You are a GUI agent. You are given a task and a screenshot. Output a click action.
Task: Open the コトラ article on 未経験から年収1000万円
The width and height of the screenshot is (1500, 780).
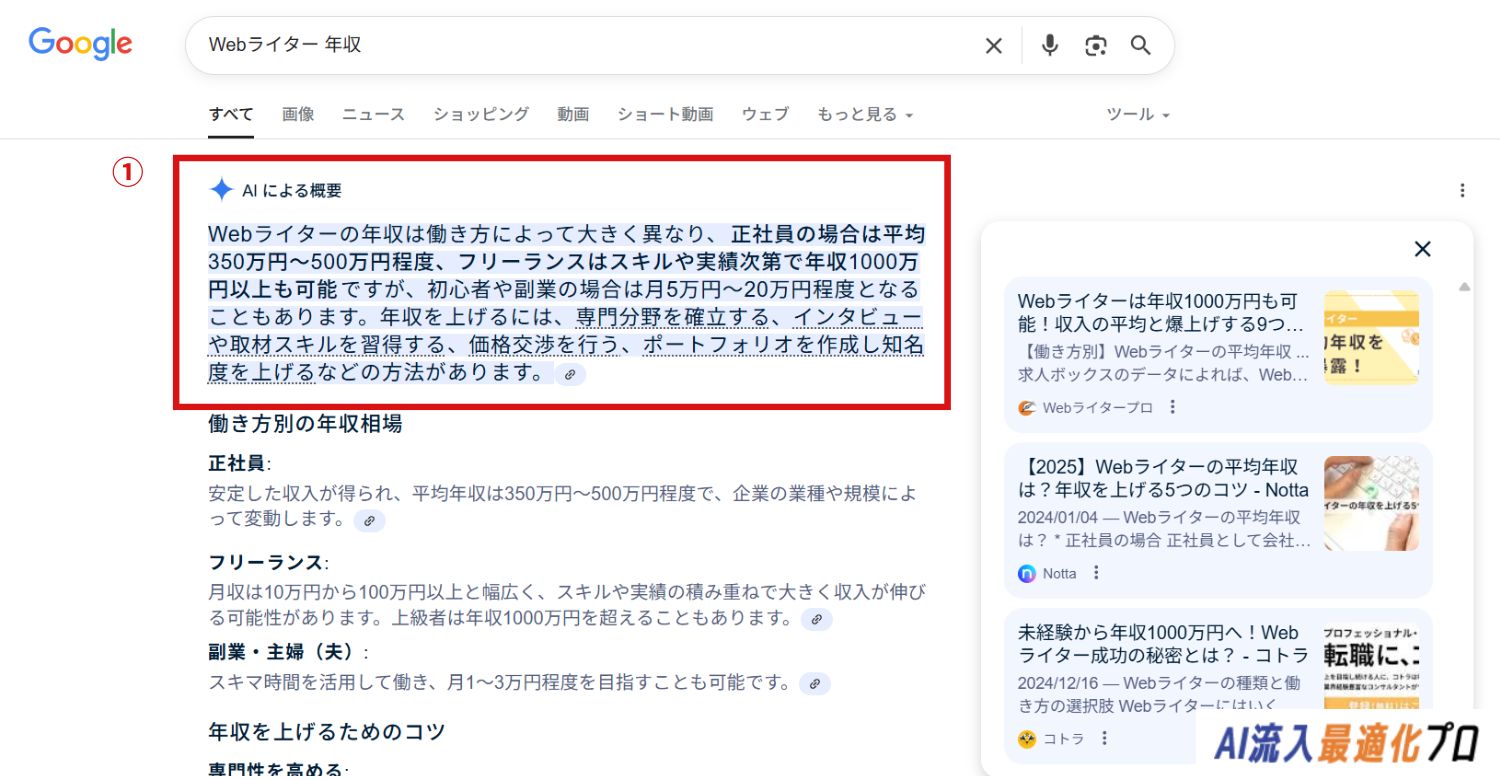coord(1162,644)
